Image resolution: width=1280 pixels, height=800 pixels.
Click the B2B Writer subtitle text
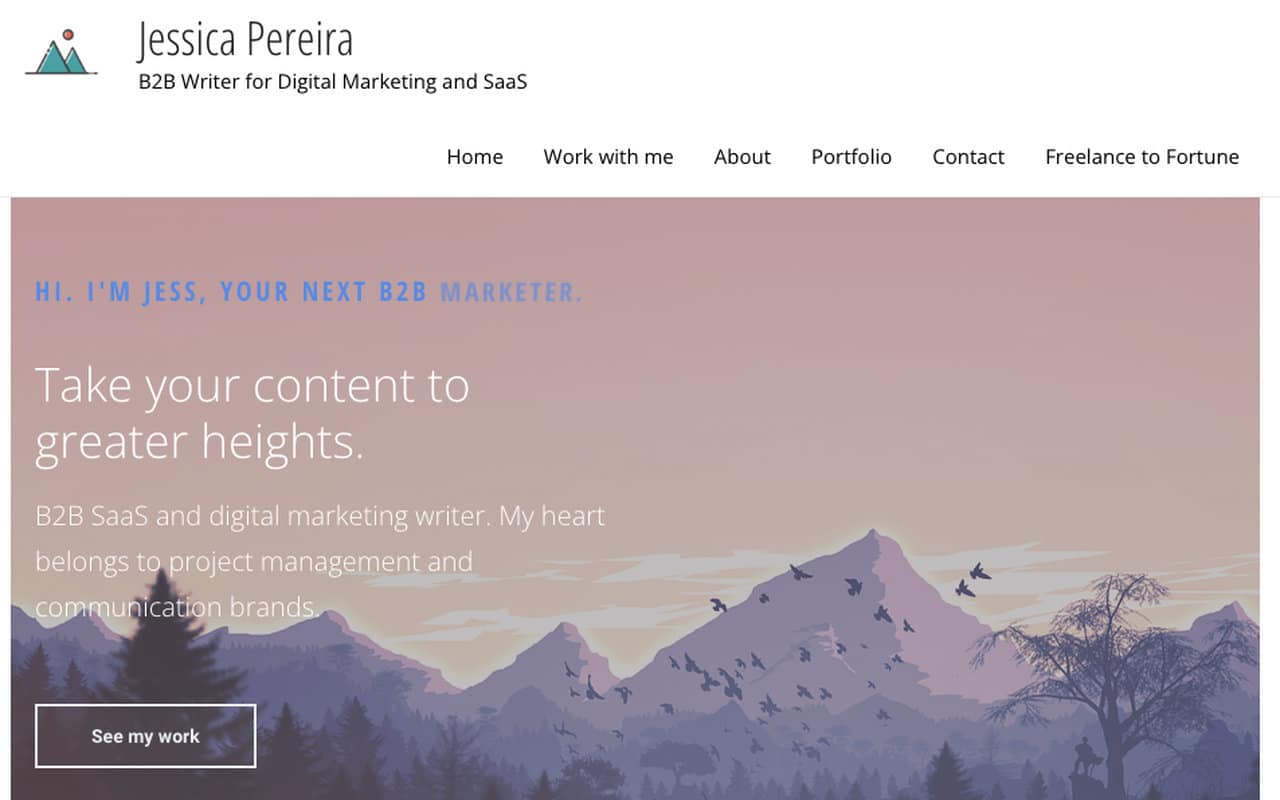click(332, 82)
